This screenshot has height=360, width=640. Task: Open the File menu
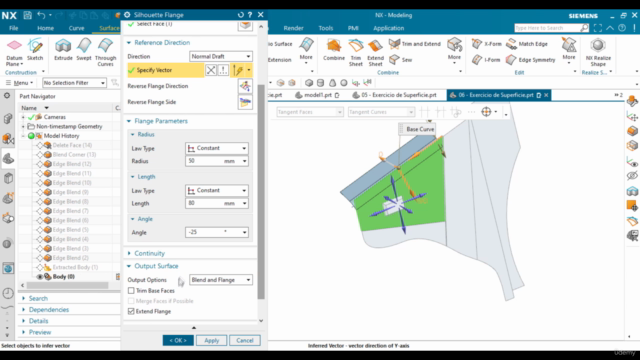13,28
